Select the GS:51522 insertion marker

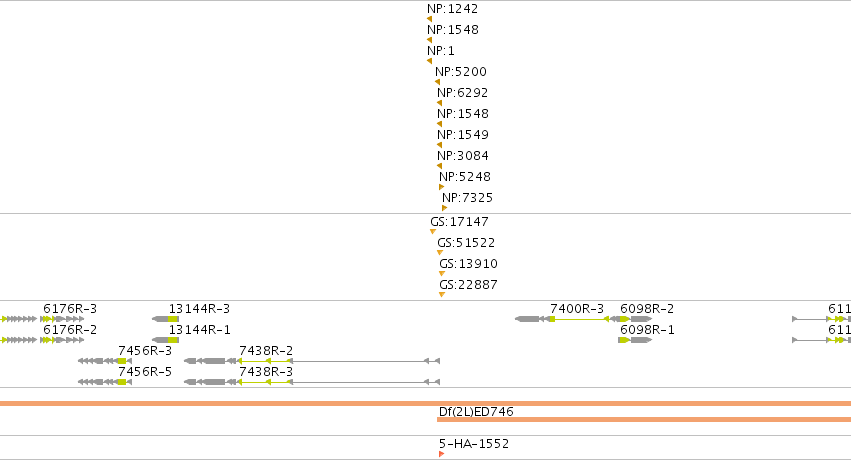click(x=440, y=253)
